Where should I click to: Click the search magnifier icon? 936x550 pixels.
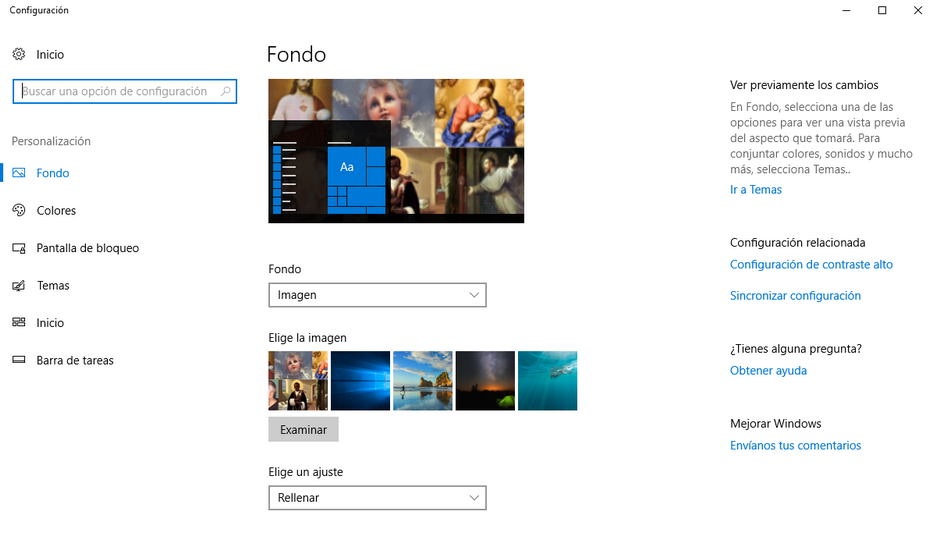(x=226, y=92)
